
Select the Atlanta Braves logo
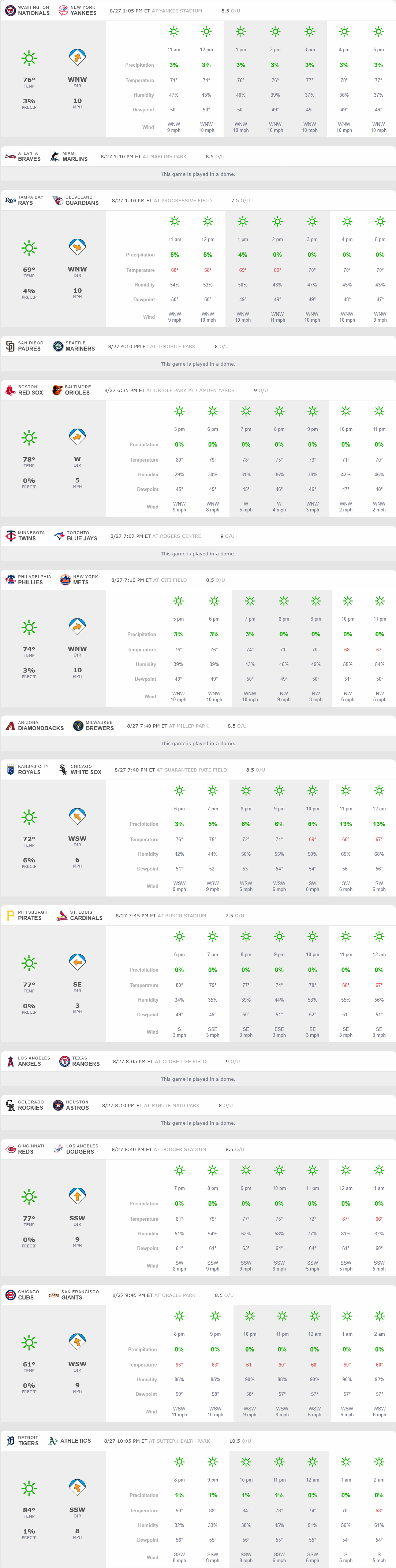(10, 156)
